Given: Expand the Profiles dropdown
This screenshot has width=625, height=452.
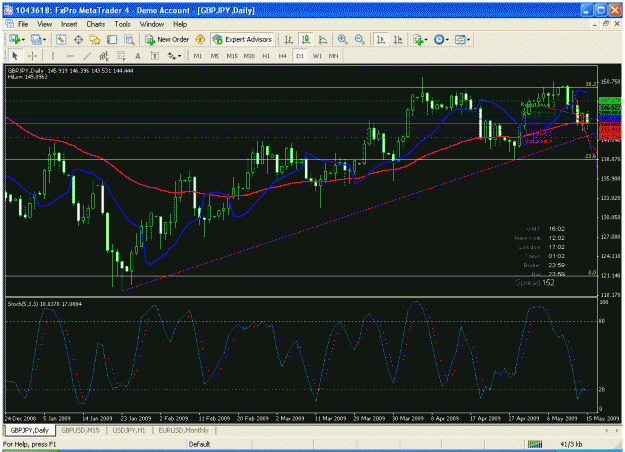Looking at the screenshot, I should coord(44,40).
